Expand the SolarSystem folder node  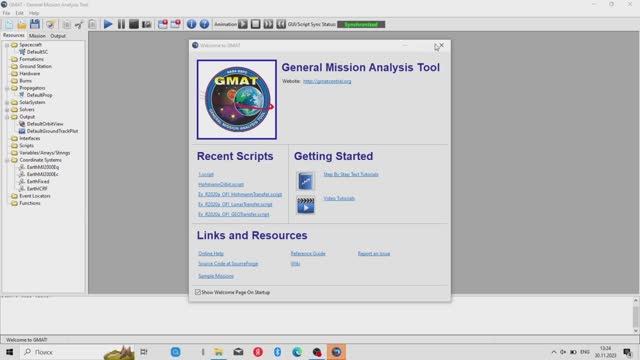pos(7,102)
